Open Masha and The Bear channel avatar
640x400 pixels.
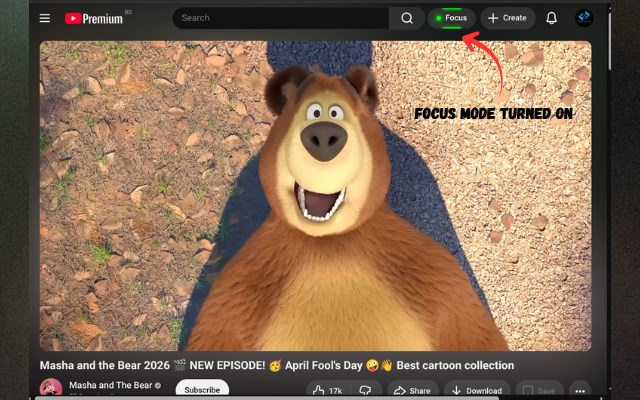[x=51, y=388]
